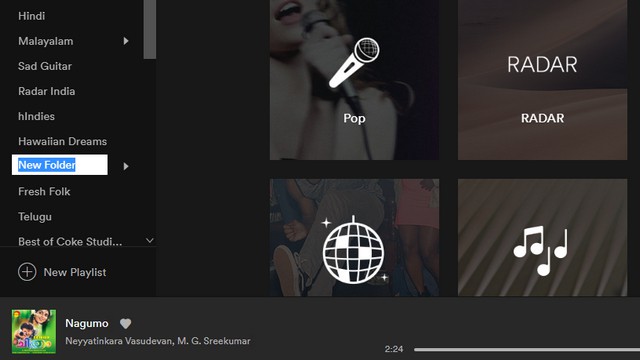Expand the New Folder arrow
Screen dimensions: 640x360
click(x=126, y=166)
